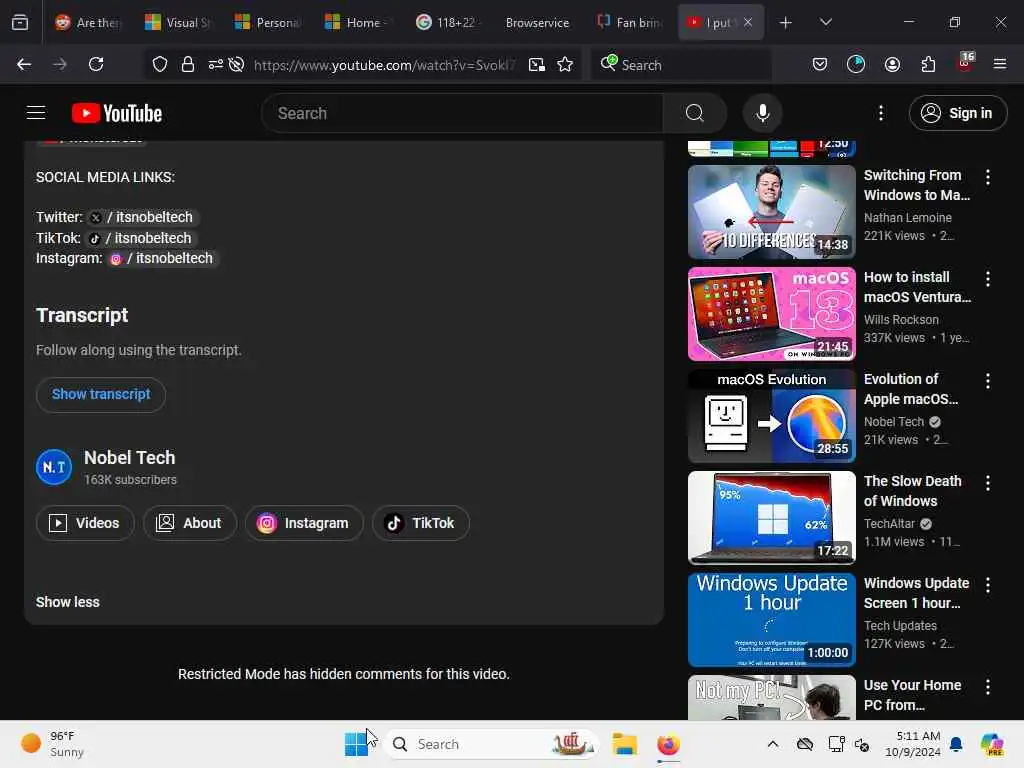Open How to install macOS Ventura thumbnail
This screenshot has width=1024, height=768.
[x=771, y=313]
